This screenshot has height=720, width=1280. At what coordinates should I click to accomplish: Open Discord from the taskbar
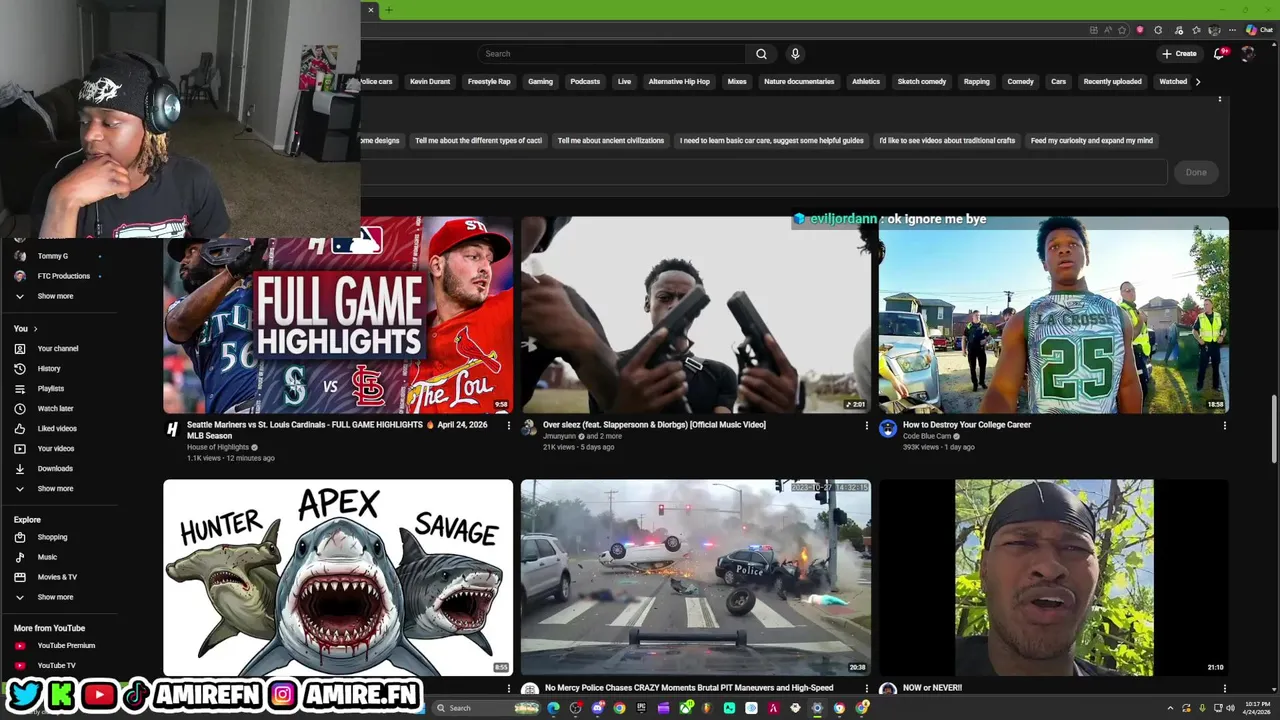[x=598, y=708]
